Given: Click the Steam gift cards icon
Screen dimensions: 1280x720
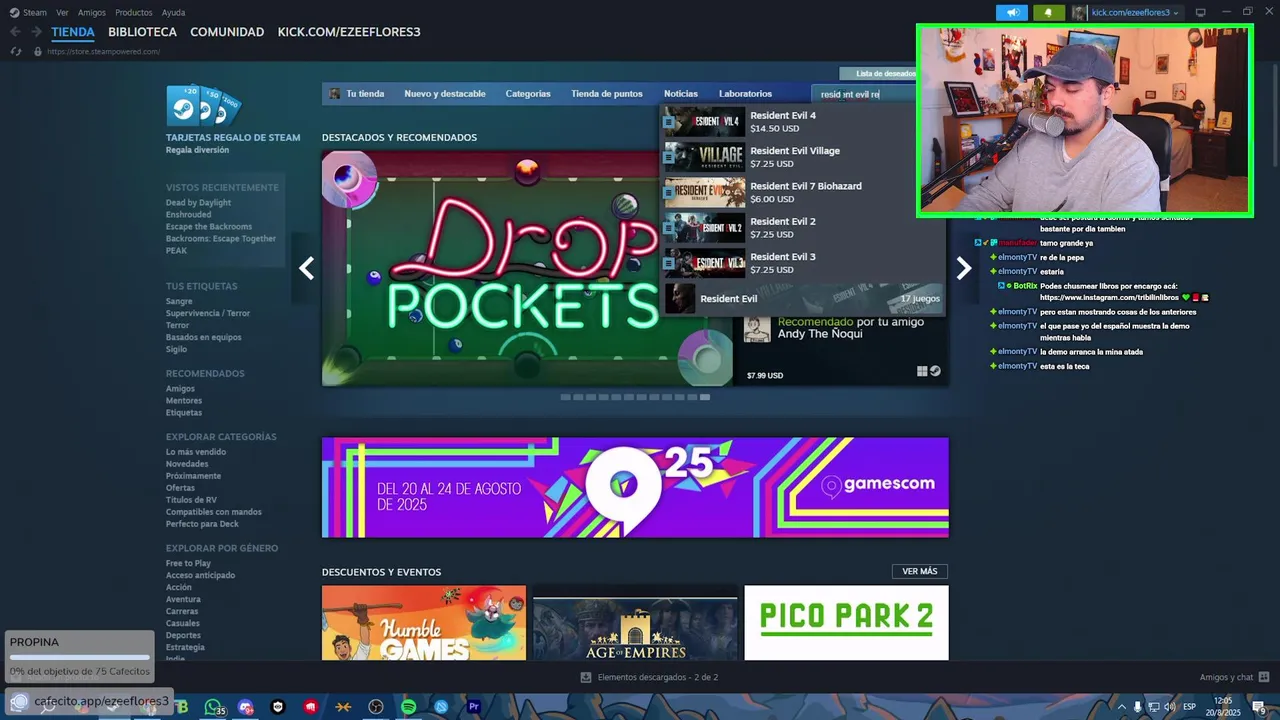Looking at the screenshot, I should pyautogui.click(x=204, y=106).
